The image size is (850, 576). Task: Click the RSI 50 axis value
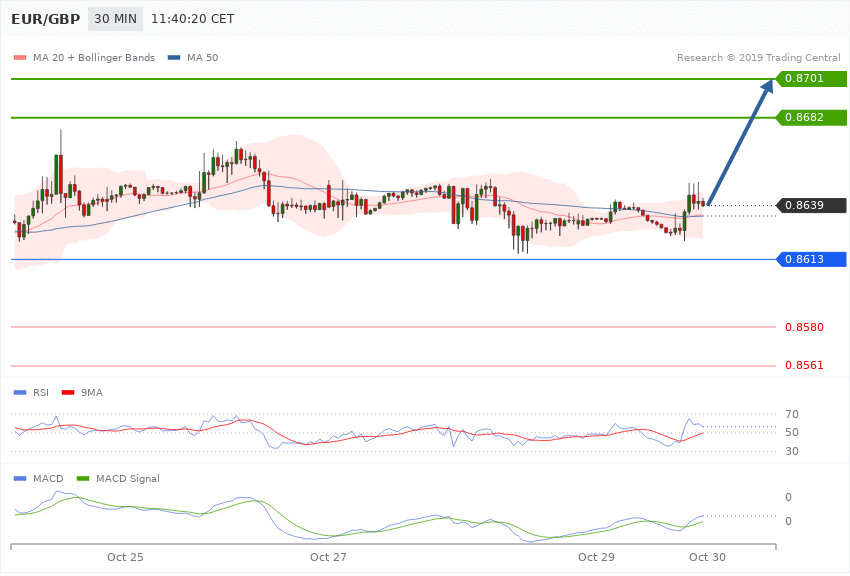[791, 432]
